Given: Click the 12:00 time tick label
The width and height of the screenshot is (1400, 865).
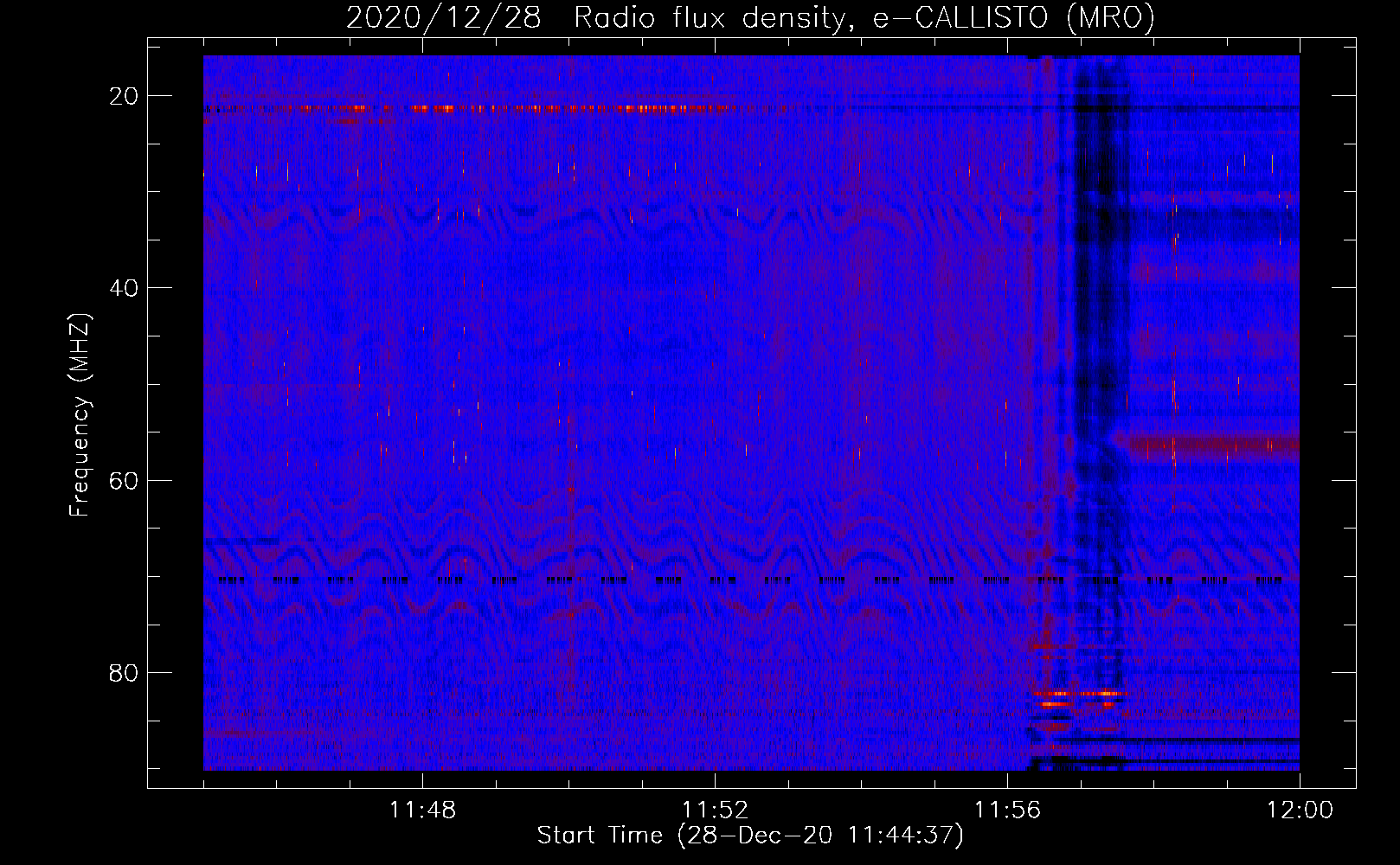Looking at the screenshot, I should pos(1300,811).
